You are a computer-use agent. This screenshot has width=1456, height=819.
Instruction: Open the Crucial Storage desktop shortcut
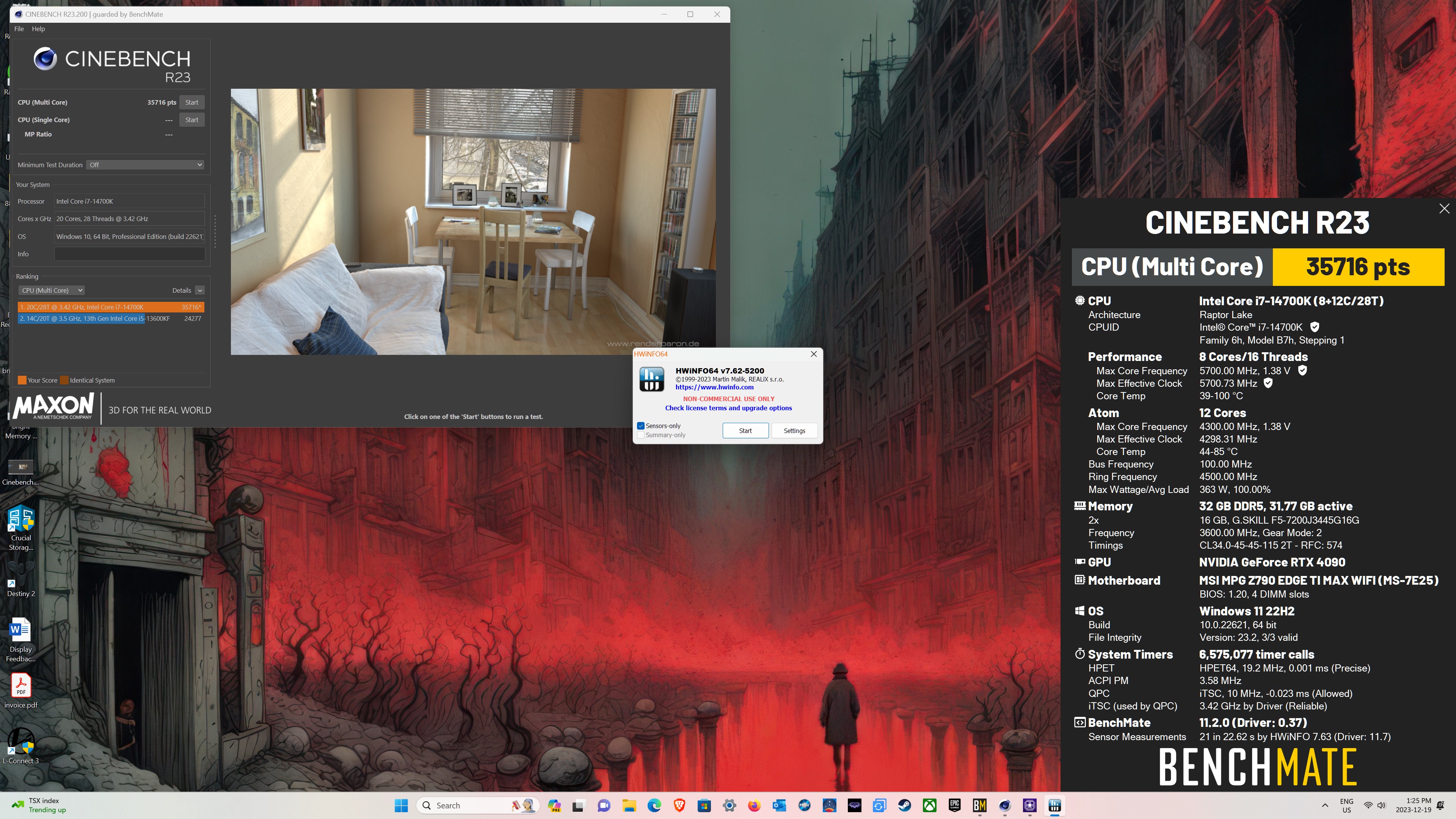pos(21,529)
